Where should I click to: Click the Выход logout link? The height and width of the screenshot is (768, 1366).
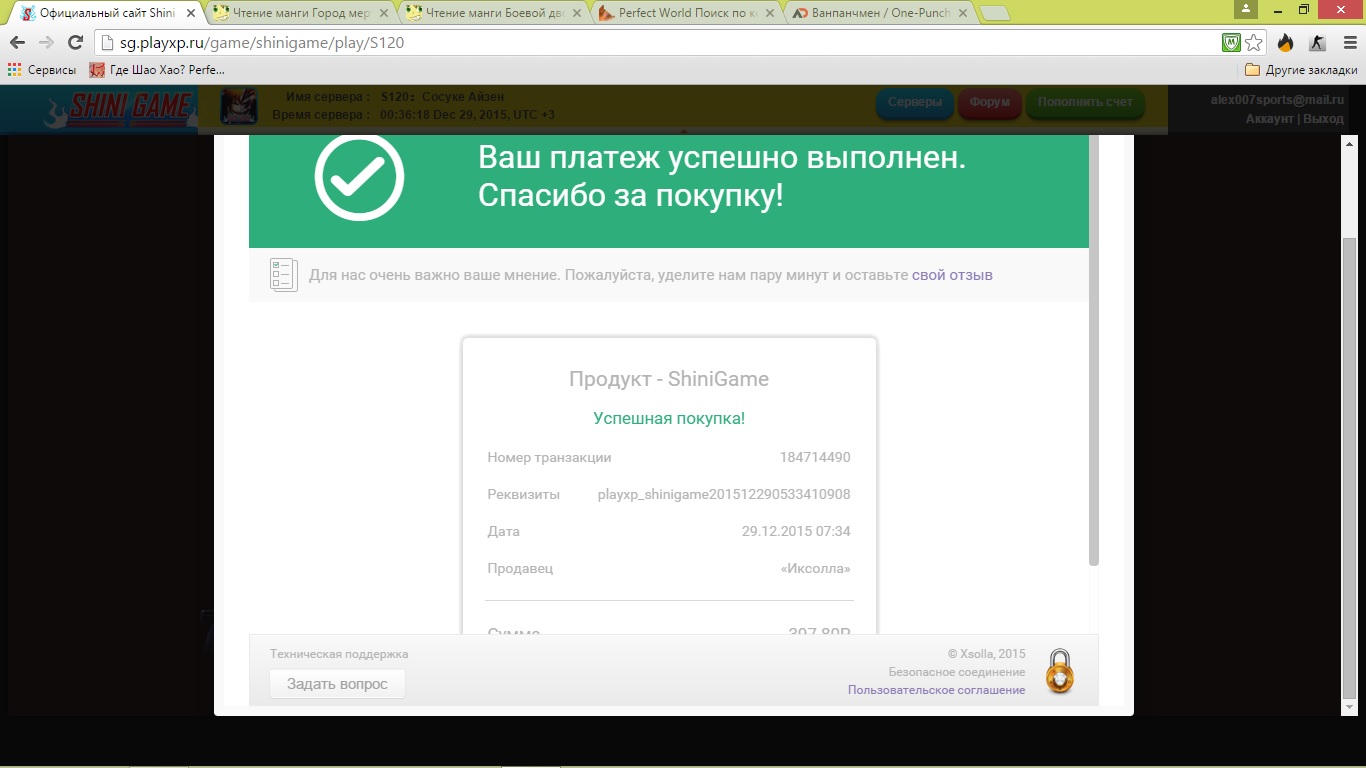coord(1324,119)
